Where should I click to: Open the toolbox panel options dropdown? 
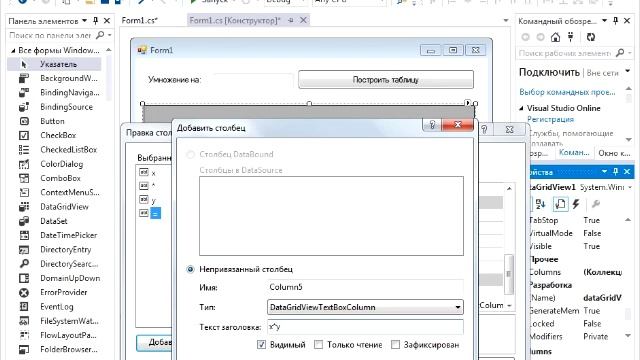84,20
